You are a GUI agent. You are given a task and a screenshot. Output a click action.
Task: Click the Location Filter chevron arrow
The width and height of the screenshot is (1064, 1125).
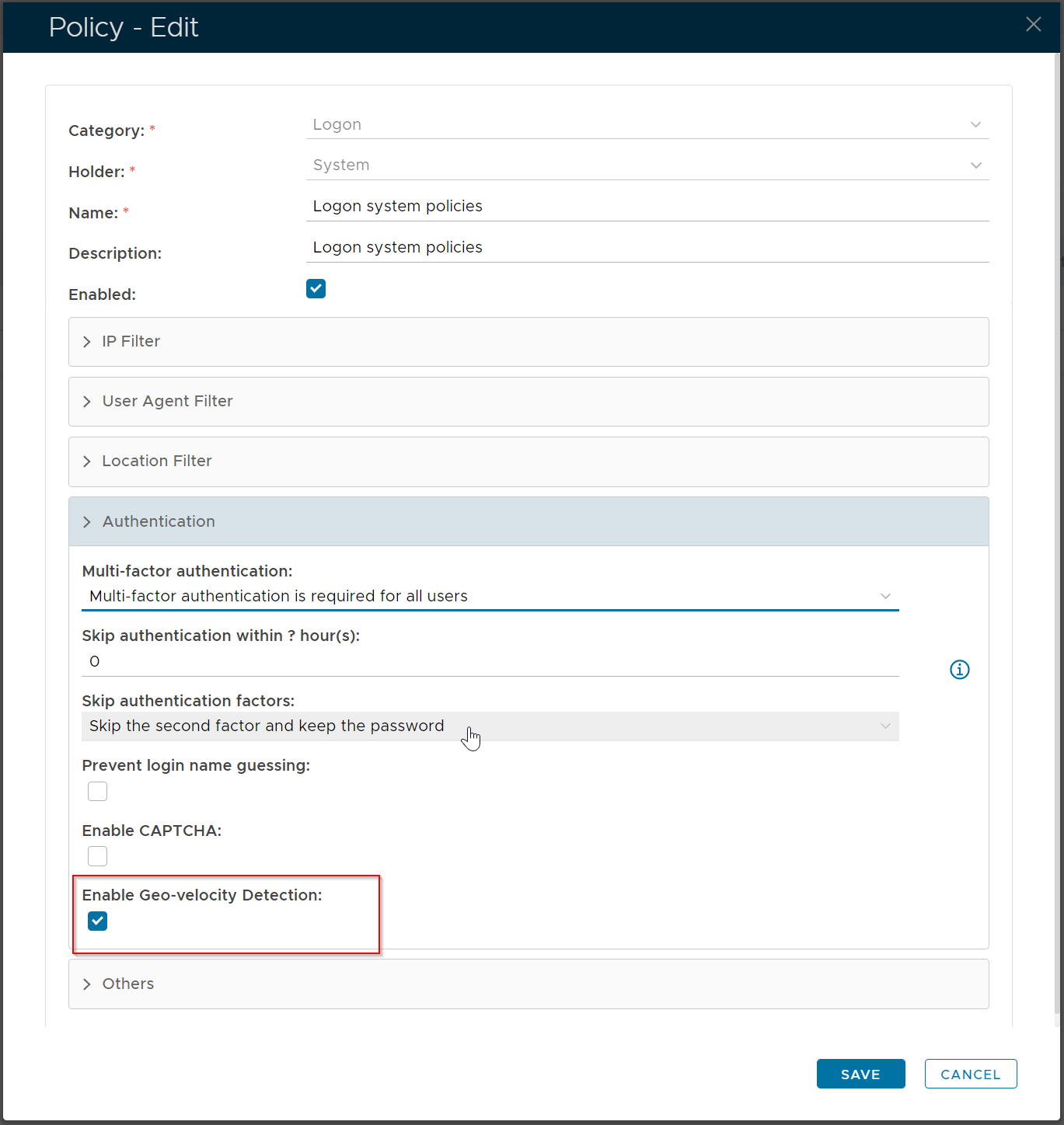coord(87,461)
